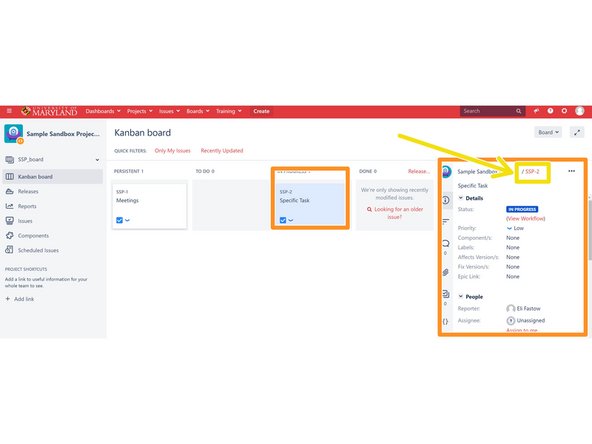Viewport: 592px width, 444px height.
Task: Open the Board dropdown button
Action: click(548, 132)
